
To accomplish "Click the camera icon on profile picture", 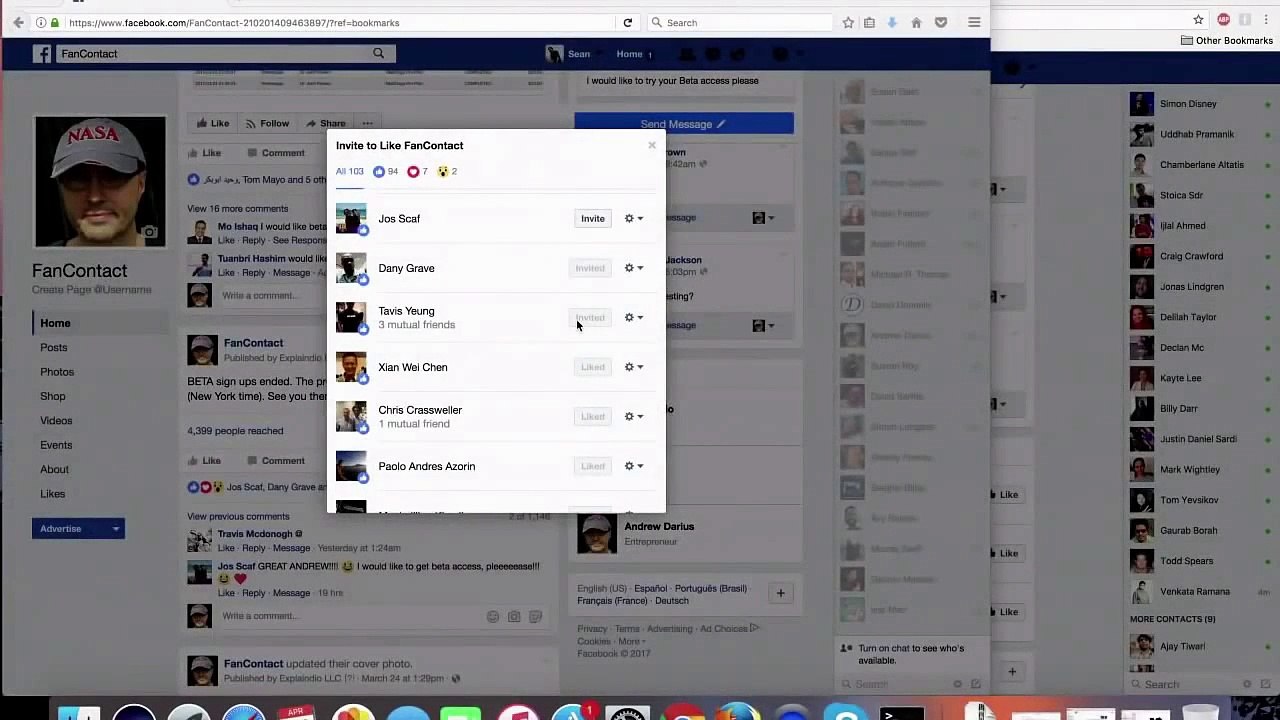I will (x=149, y=233).
